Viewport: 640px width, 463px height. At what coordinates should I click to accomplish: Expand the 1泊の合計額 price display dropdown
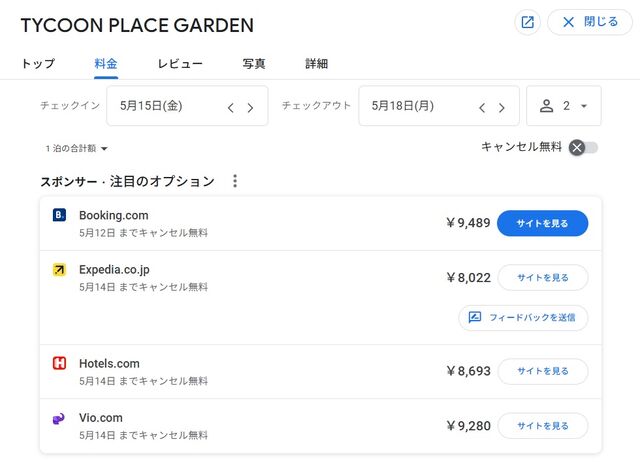click(76, 148)
